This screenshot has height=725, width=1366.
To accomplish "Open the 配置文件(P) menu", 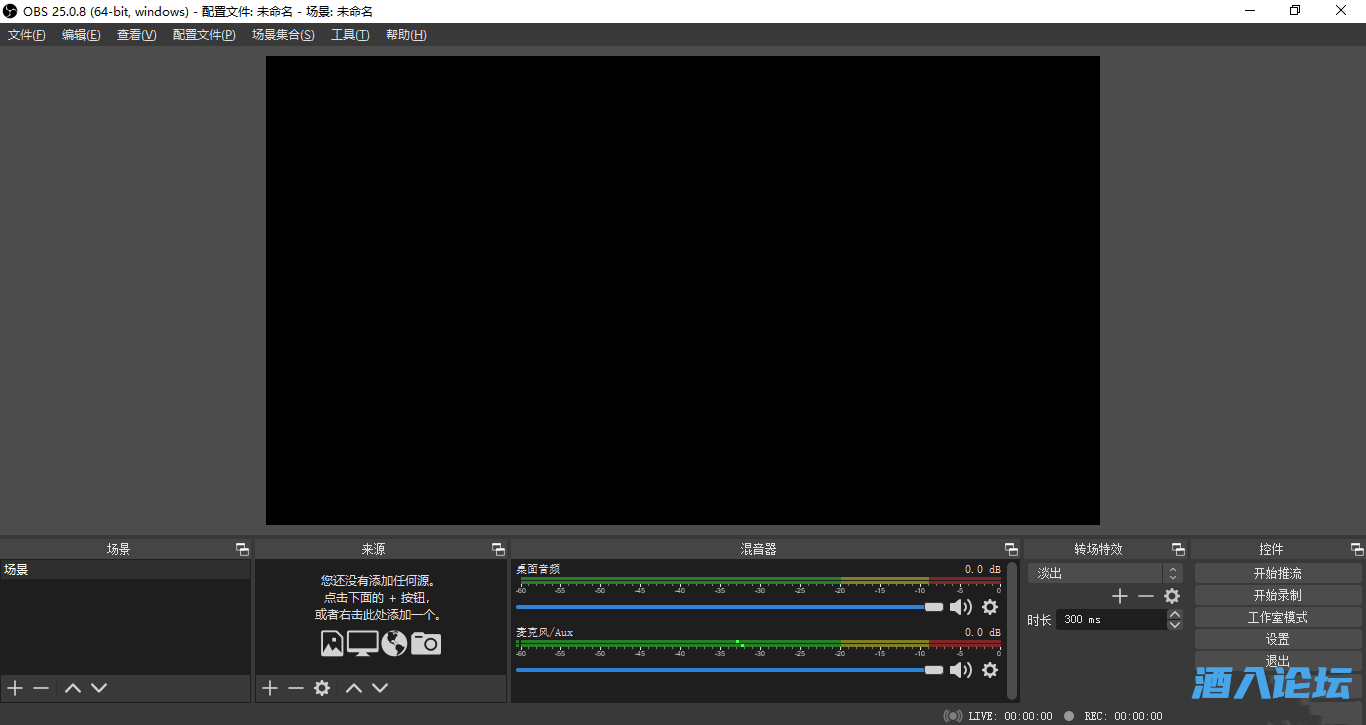I will [x=204, y=35].
